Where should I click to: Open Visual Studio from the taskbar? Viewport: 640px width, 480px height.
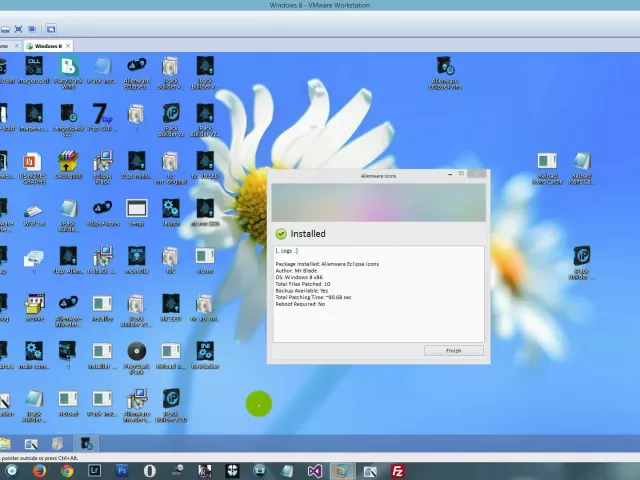(x=315, y=471)
